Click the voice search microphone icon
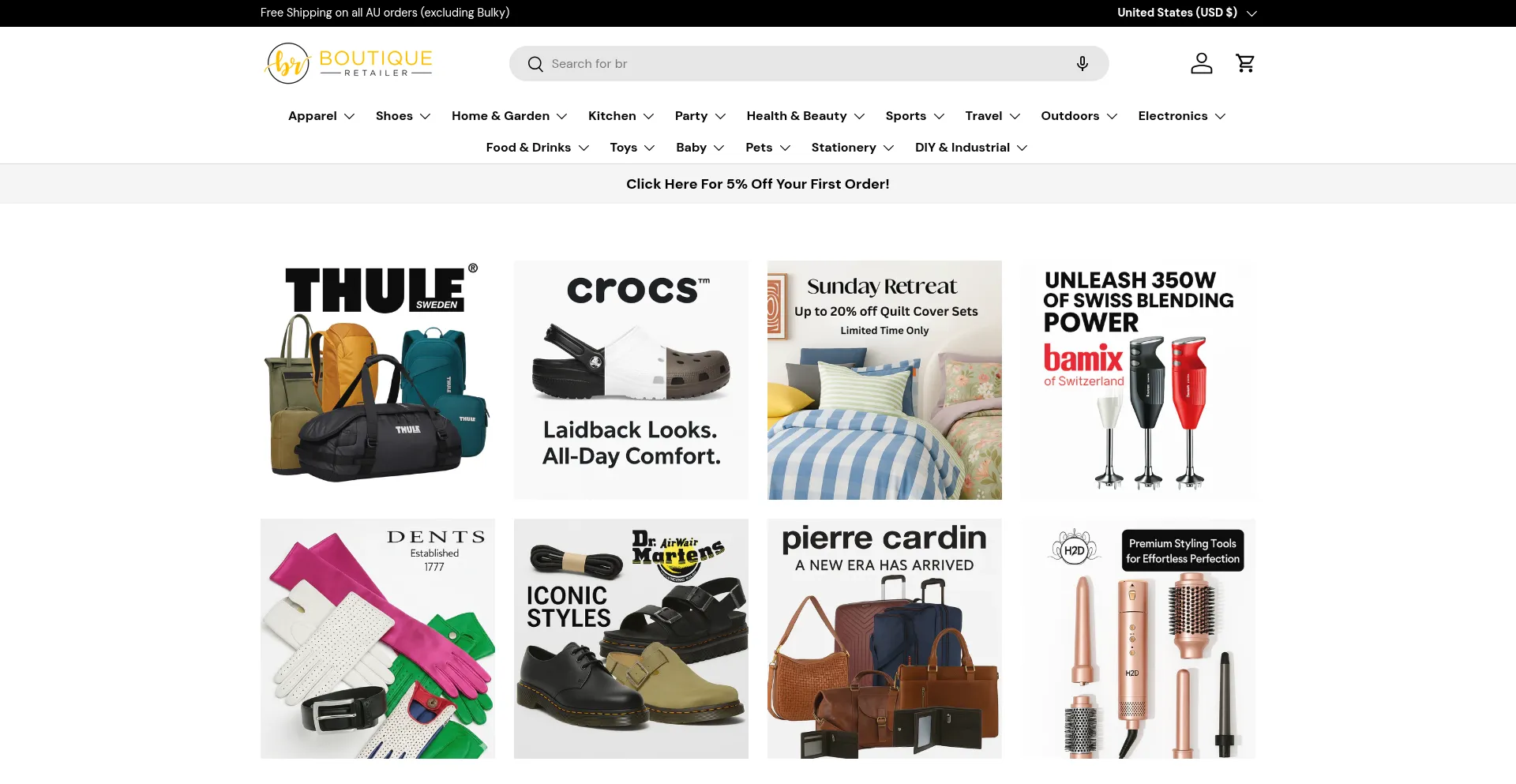The height and width of the screenshot is (784, 1516). pos(1082,64)
